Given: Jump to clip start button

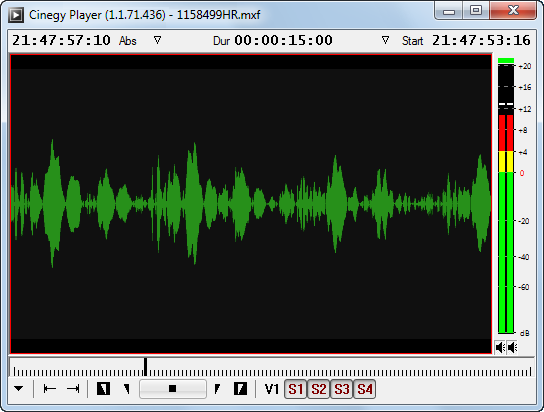Looking at the screenshot, I should [x=50, y=389].
